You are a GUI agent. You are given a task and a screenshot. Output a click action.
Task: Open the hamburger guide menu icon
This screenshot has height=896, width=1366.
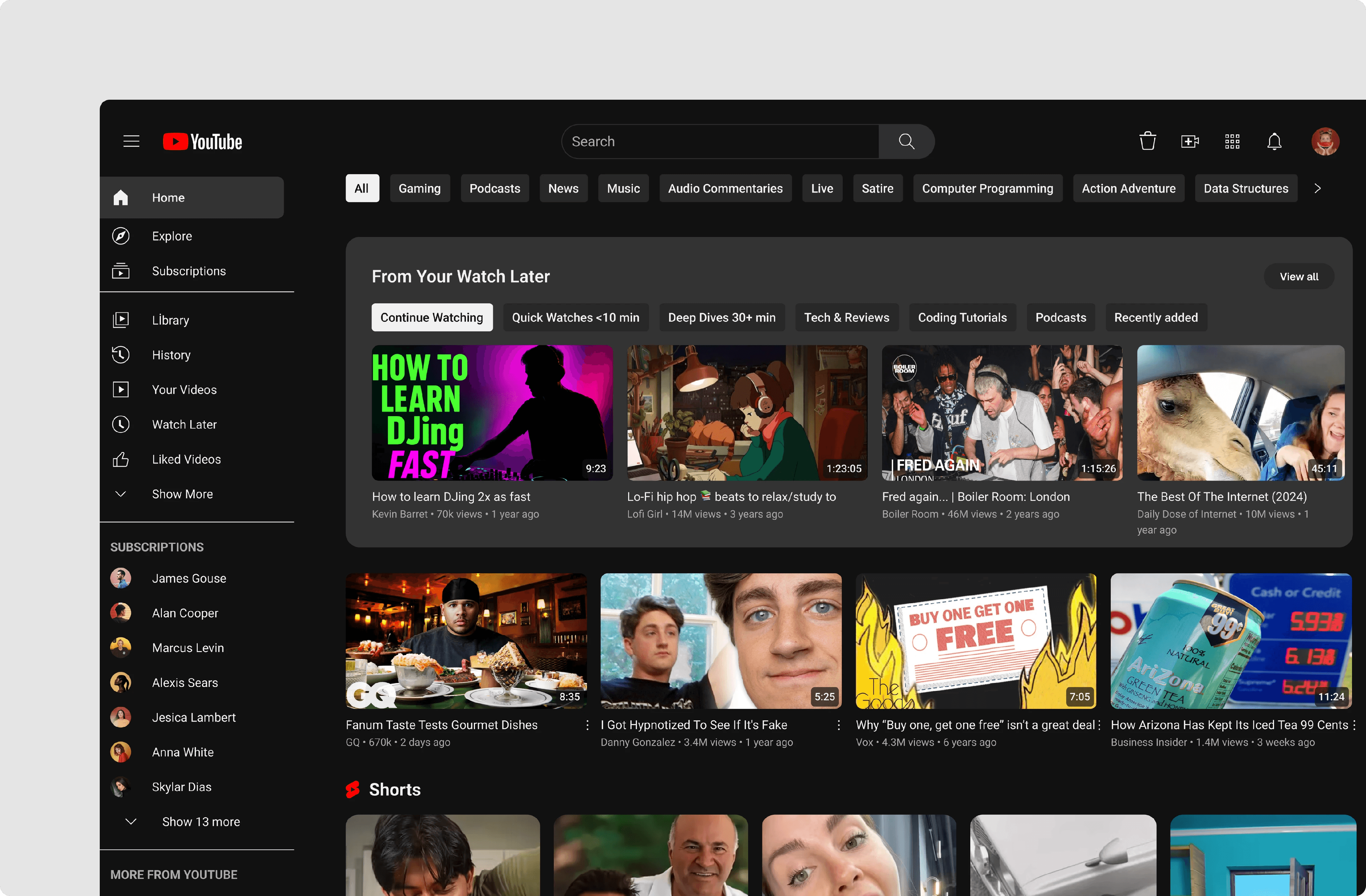tap(131, 141)
